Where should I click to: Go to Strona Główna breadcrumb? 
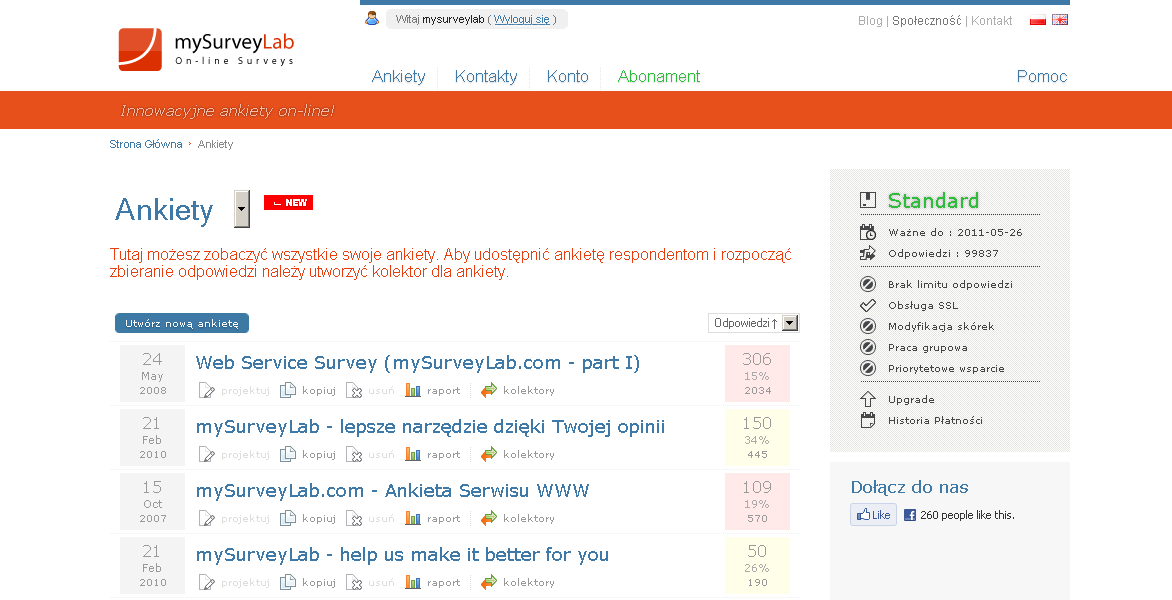coord(146,144)
